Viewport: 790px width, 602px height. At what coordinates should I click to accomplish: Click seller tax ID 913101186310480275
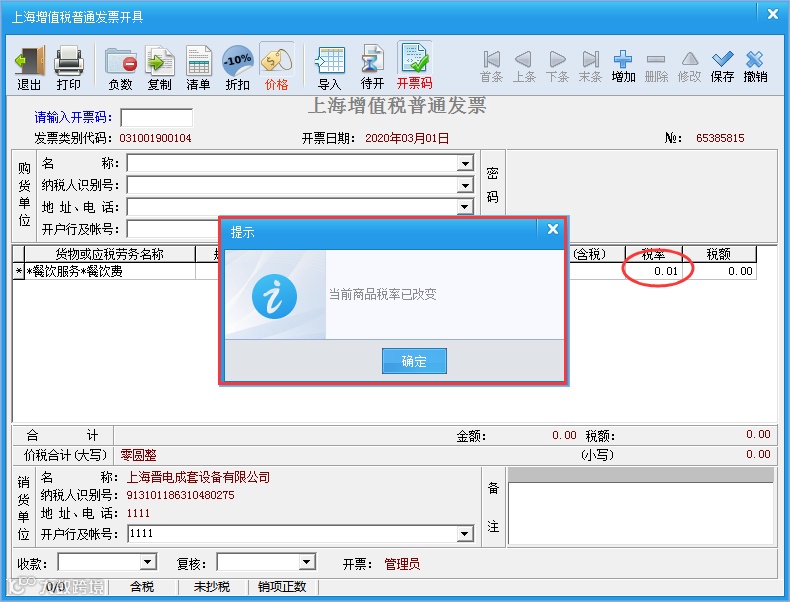click(x=180, y=495)
